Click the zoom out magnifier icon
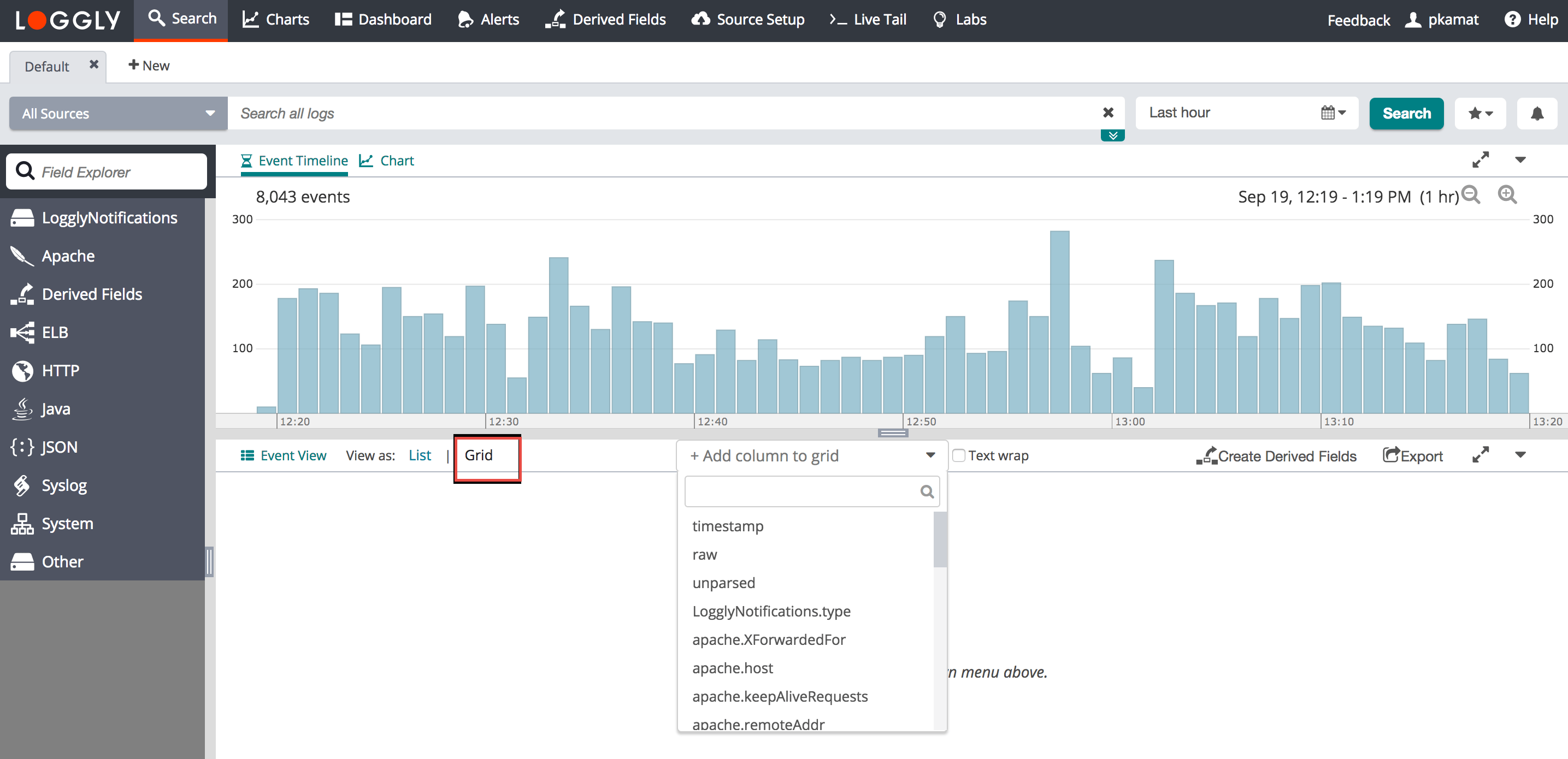Image resolution: width=1568 pixels, height=759 pixels. point(1471,194)
